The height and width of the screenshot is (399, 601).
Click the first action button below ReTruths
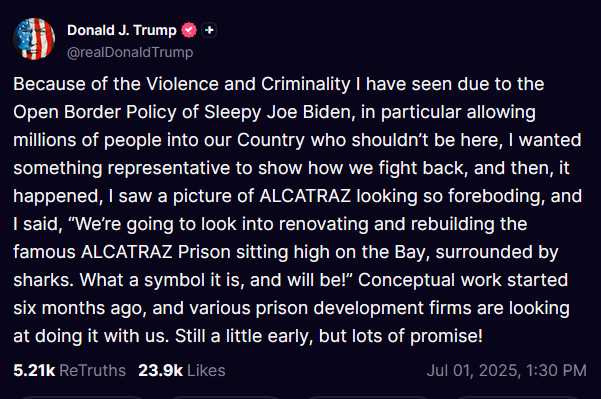tap(80, 397)
